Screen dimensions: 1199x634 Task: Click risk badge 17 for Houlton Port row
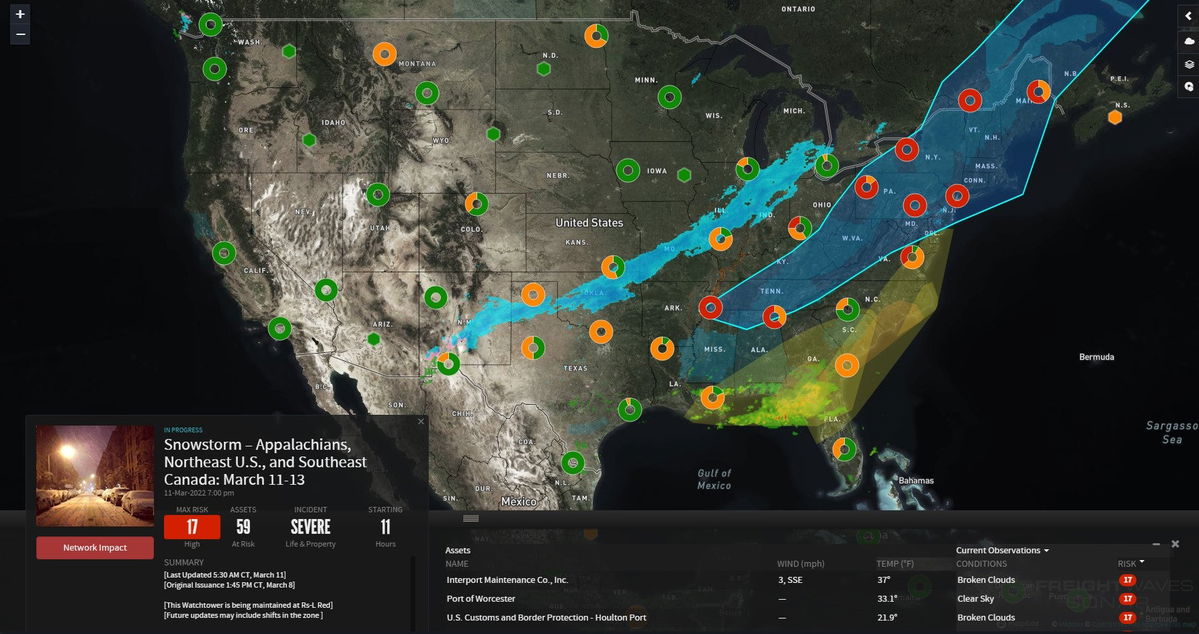tap(1127, 617)
